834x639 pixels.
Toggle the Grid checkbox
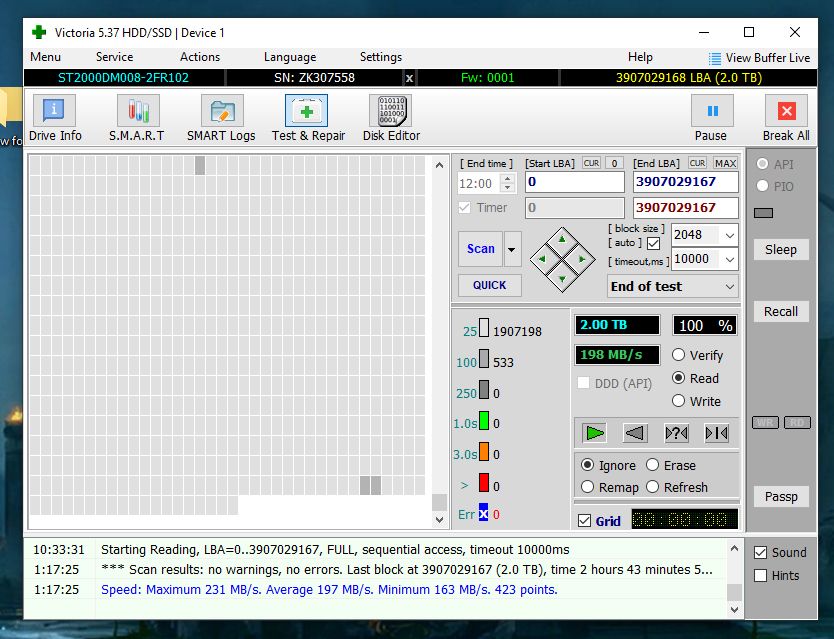tap(584, 520)
